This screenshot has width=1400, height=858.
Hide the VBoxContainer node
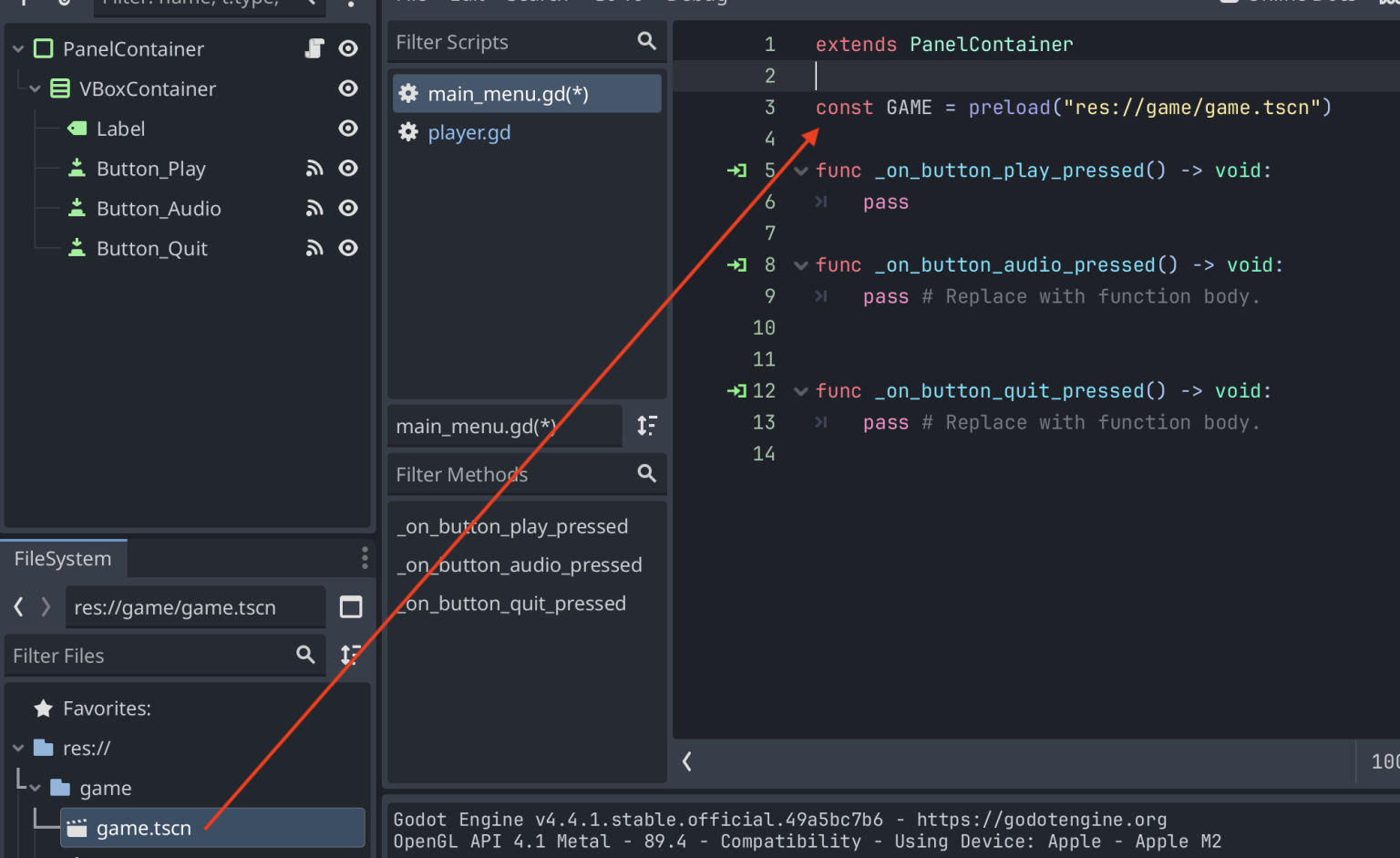click(348, 88)
